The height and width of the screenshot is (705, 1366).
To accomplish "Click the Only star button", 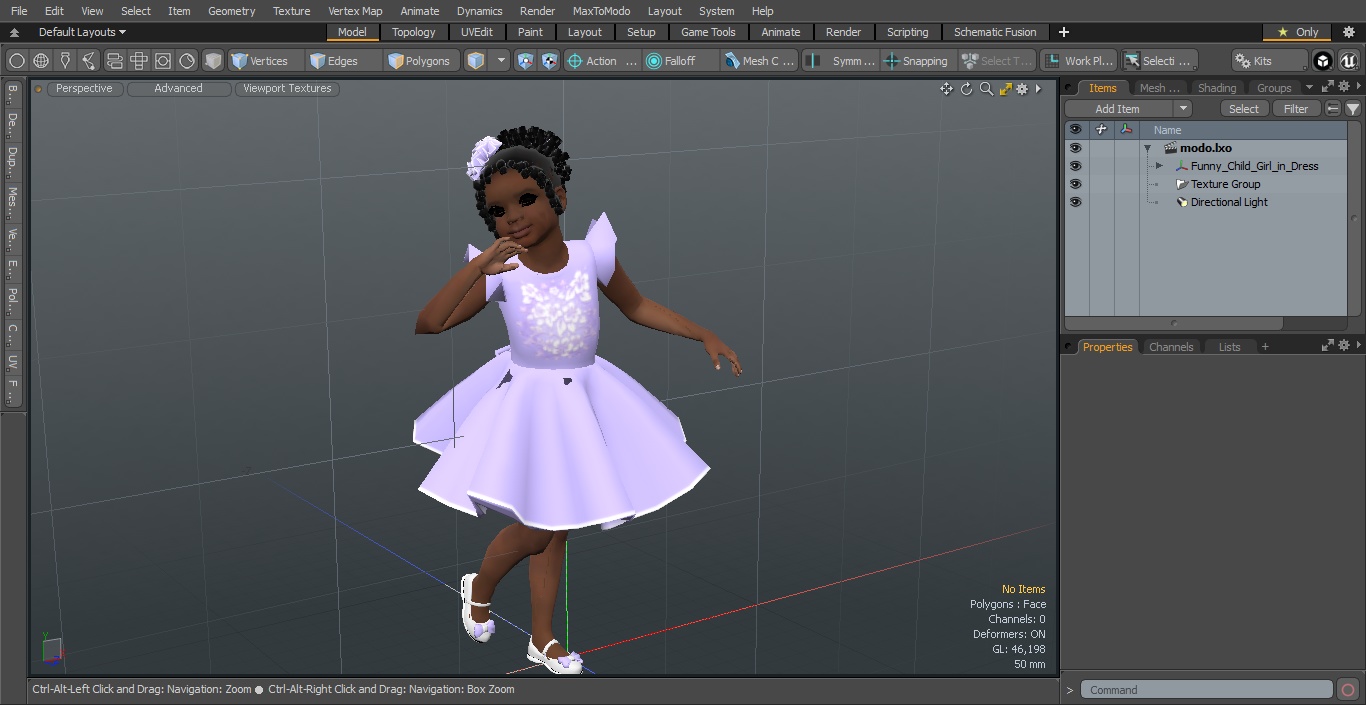I will pyautogui.click(x=1297, y=32).
